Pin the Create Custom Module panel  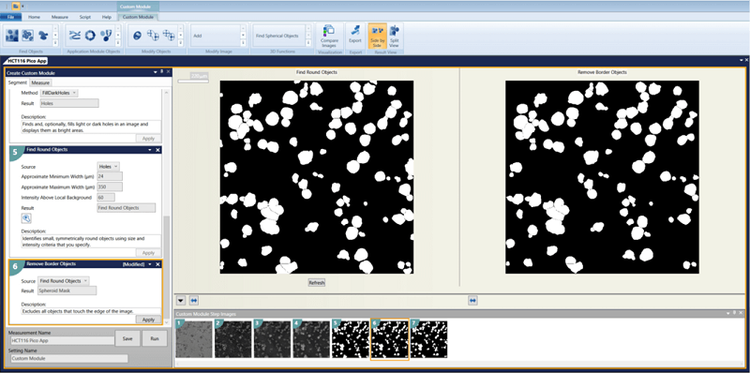(162, 72)
